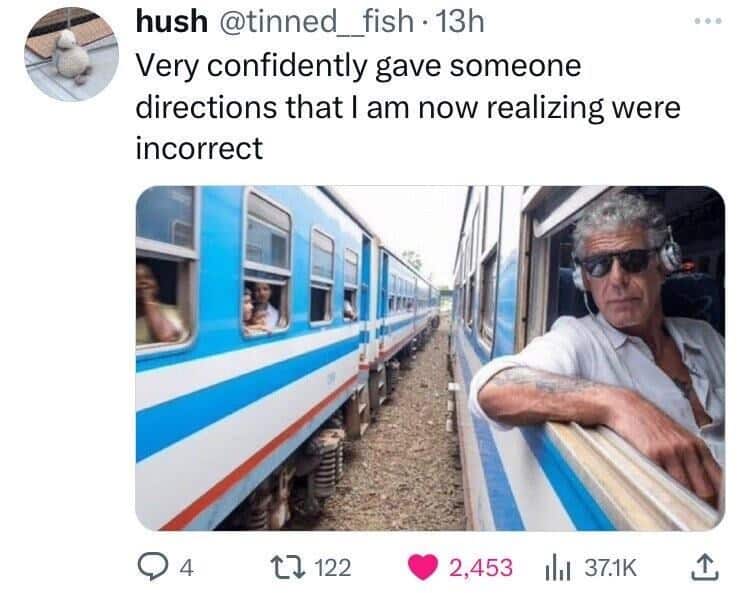
Task: Click the display name hush
Action: tap(172, 22)
